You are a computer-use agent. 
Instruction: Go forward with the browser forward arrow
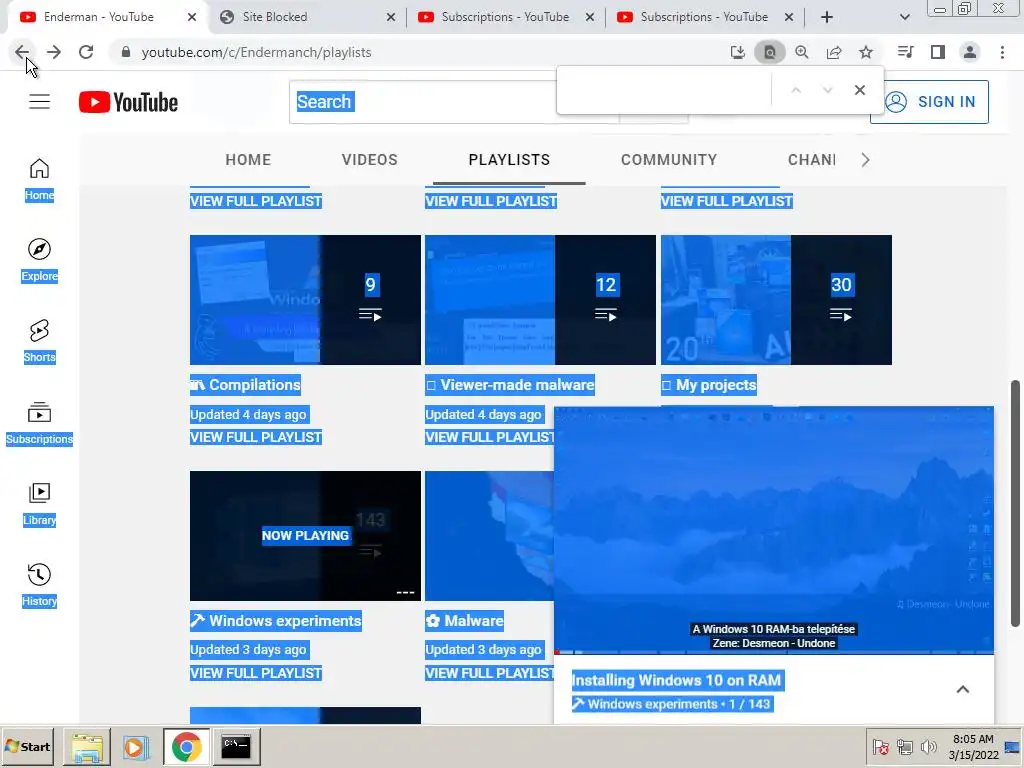(x=54, y=52)
